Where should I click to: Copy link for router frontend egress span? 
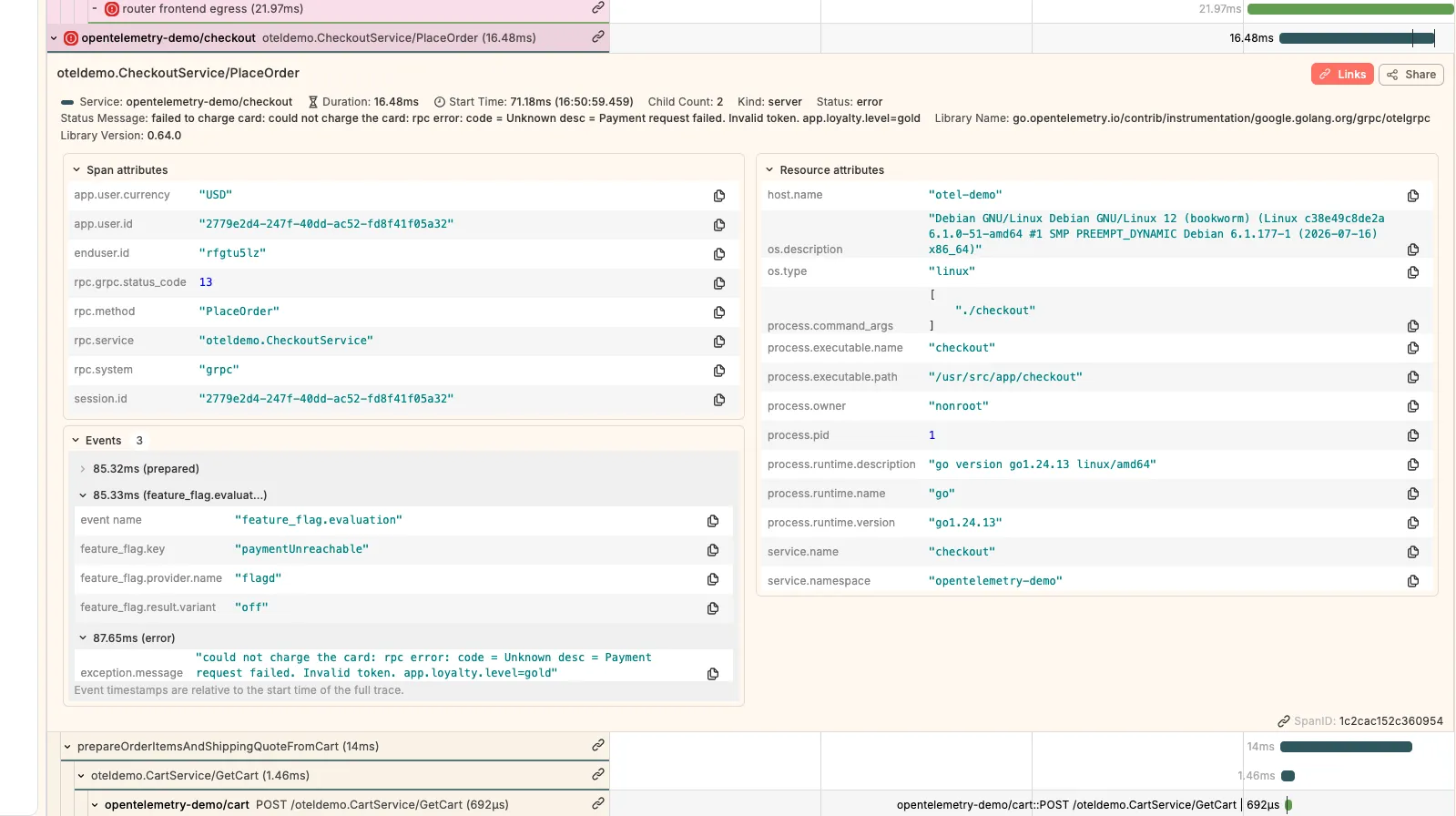click(598, 7)
